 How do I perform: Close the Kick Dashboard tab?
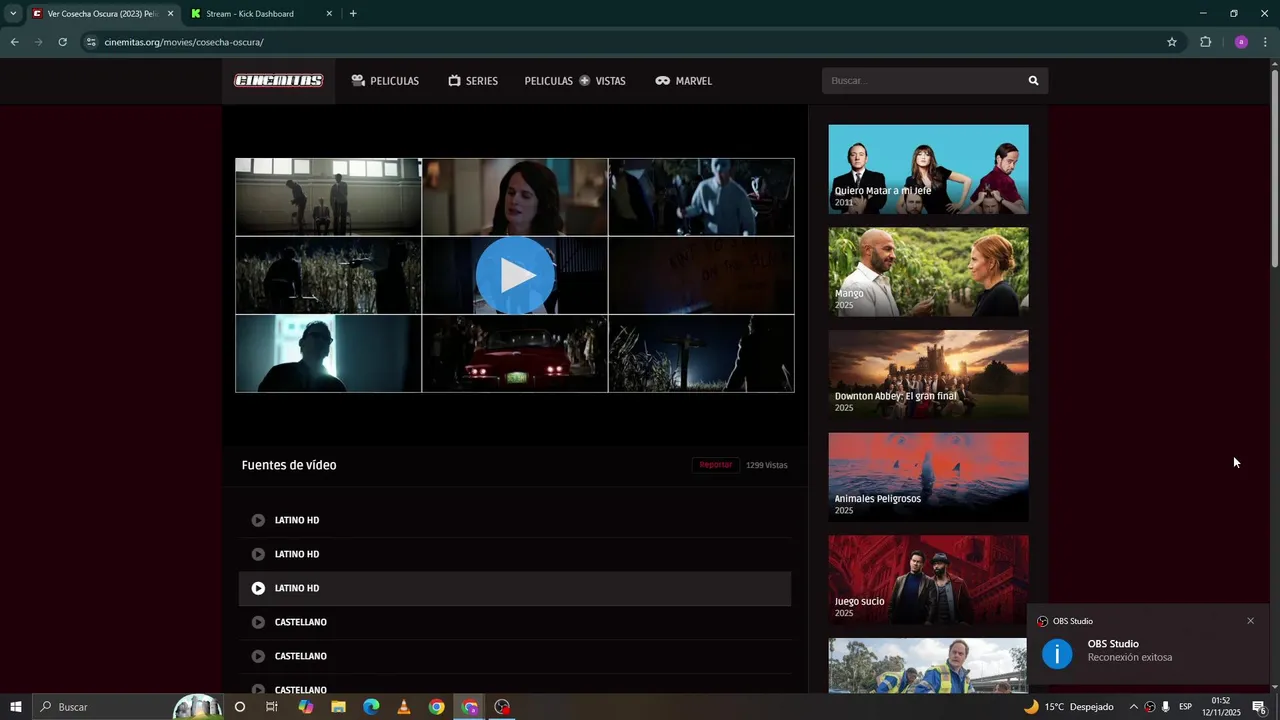pos(329,14)
